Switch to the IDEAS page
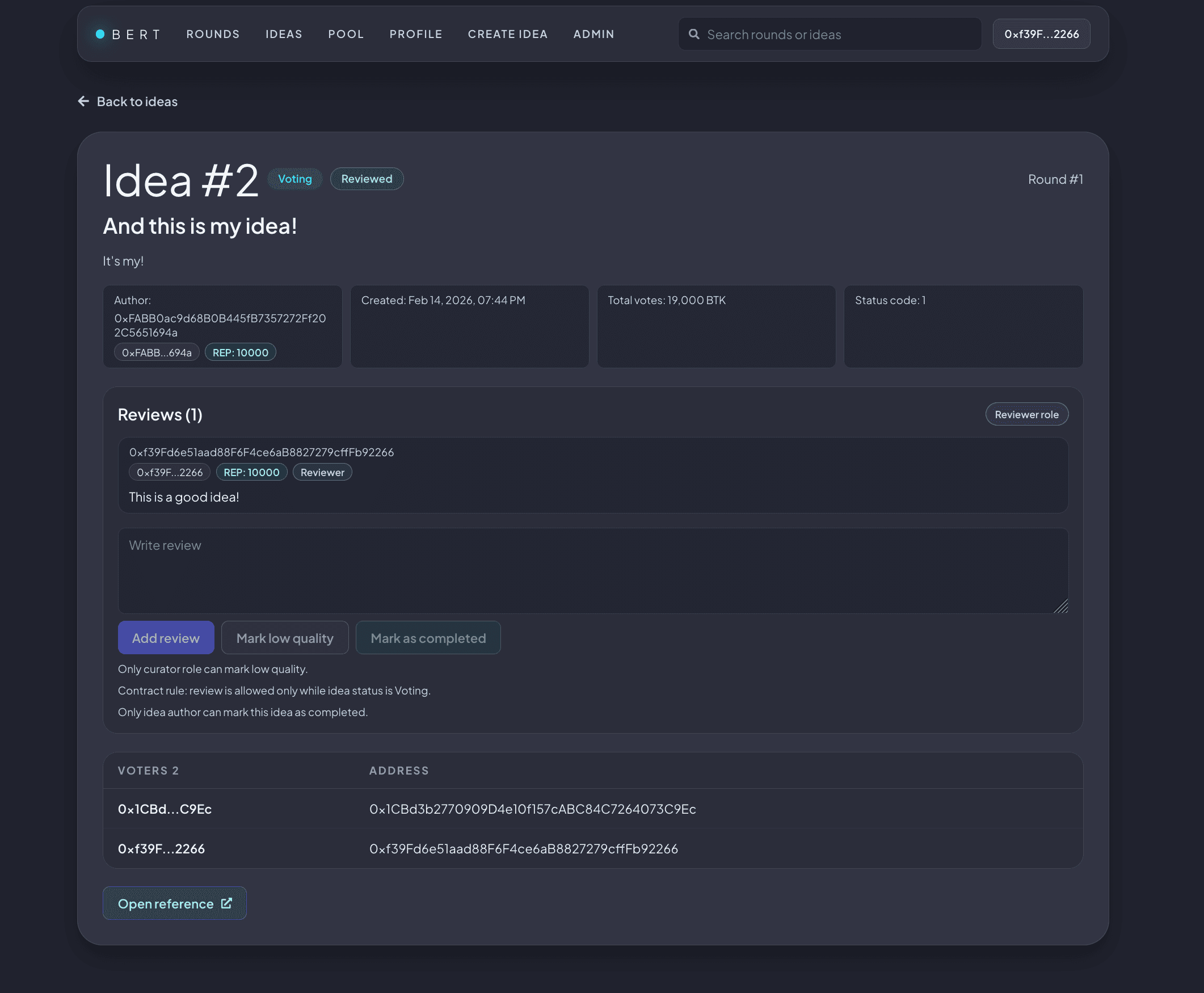1204x993 pixels. pos(283,33)
